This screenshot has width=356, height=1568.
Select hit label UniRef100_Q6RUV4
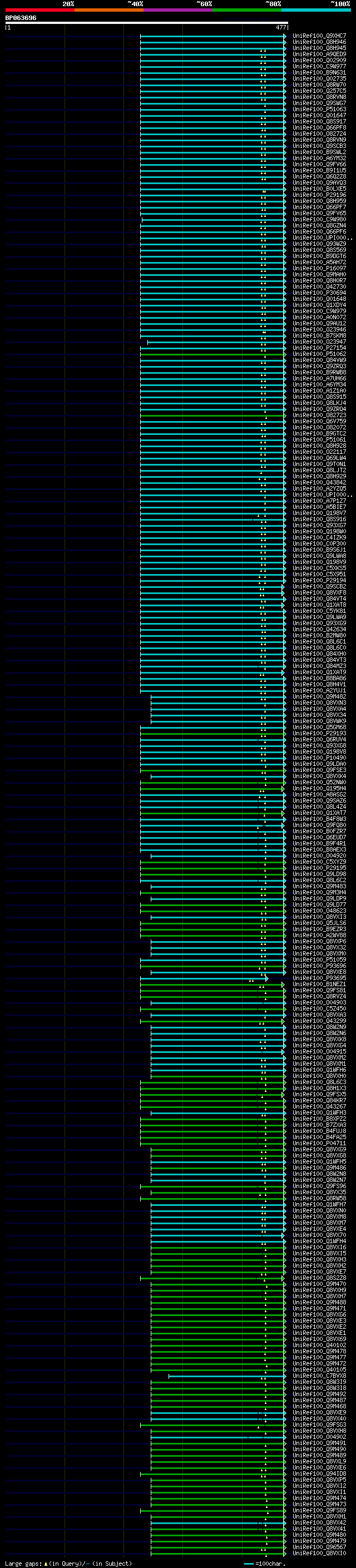[x=319, y=740]
